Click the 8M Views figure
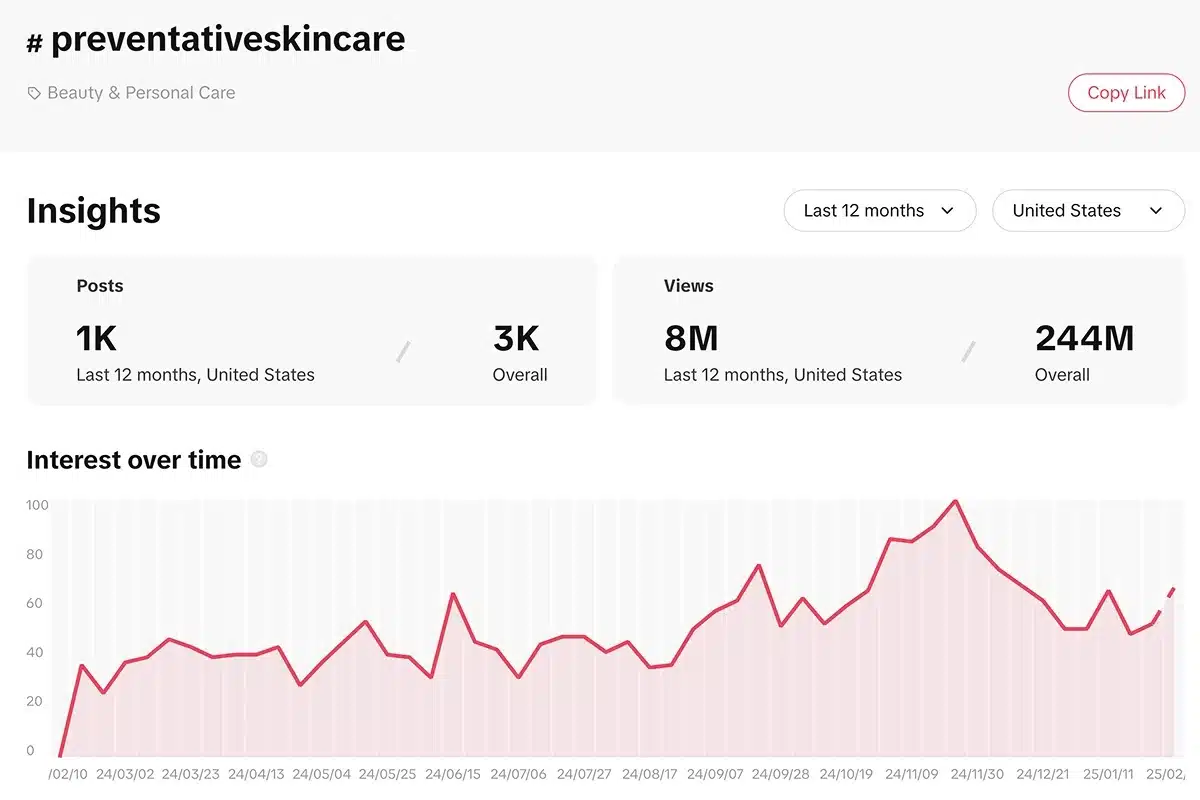The image size is (1200, 800). tap(692, 339)
